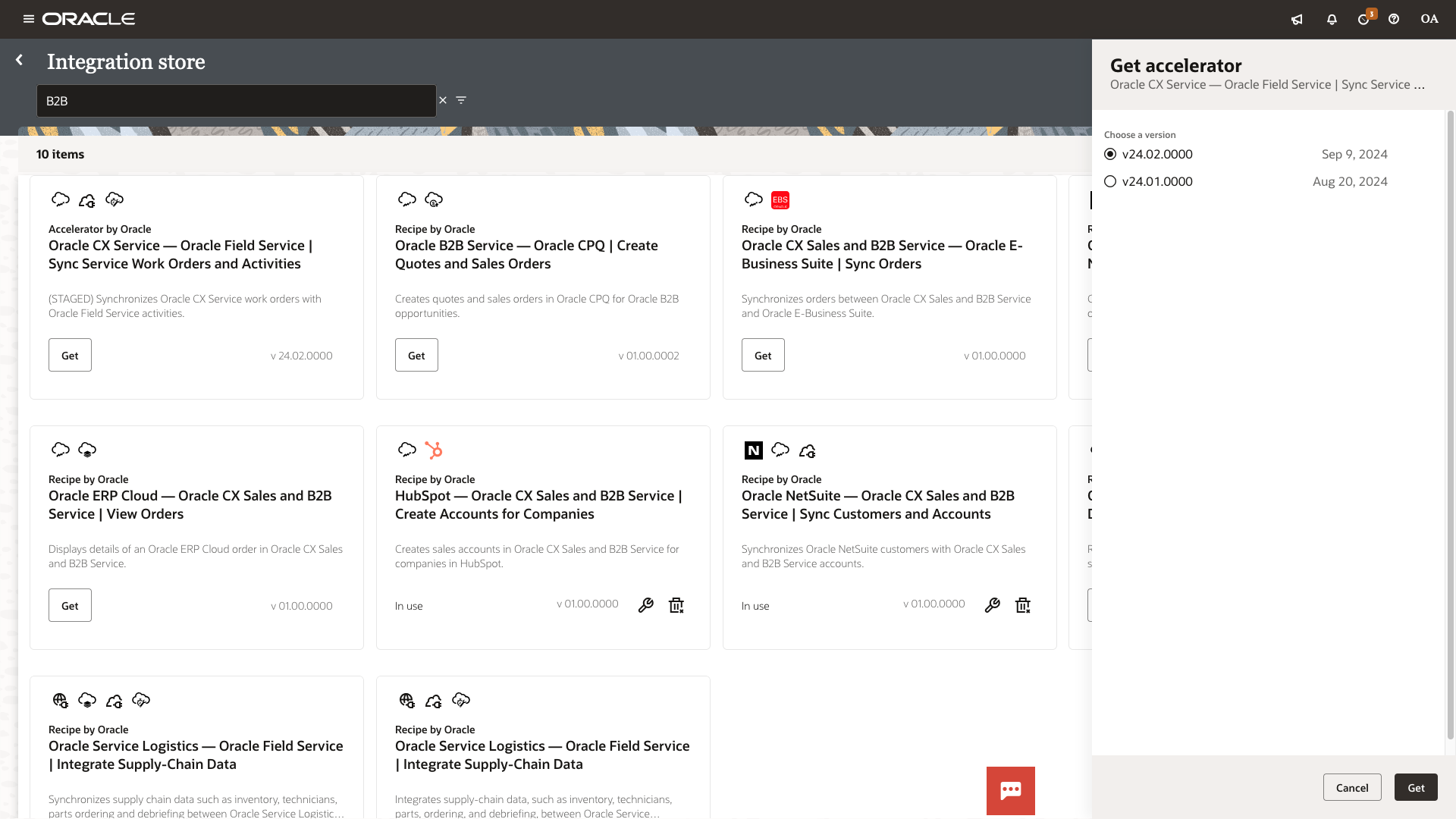Delete the Oracle NetSuite recipe
This screenshot has width=1456, height=819.
click(1023, 605)
